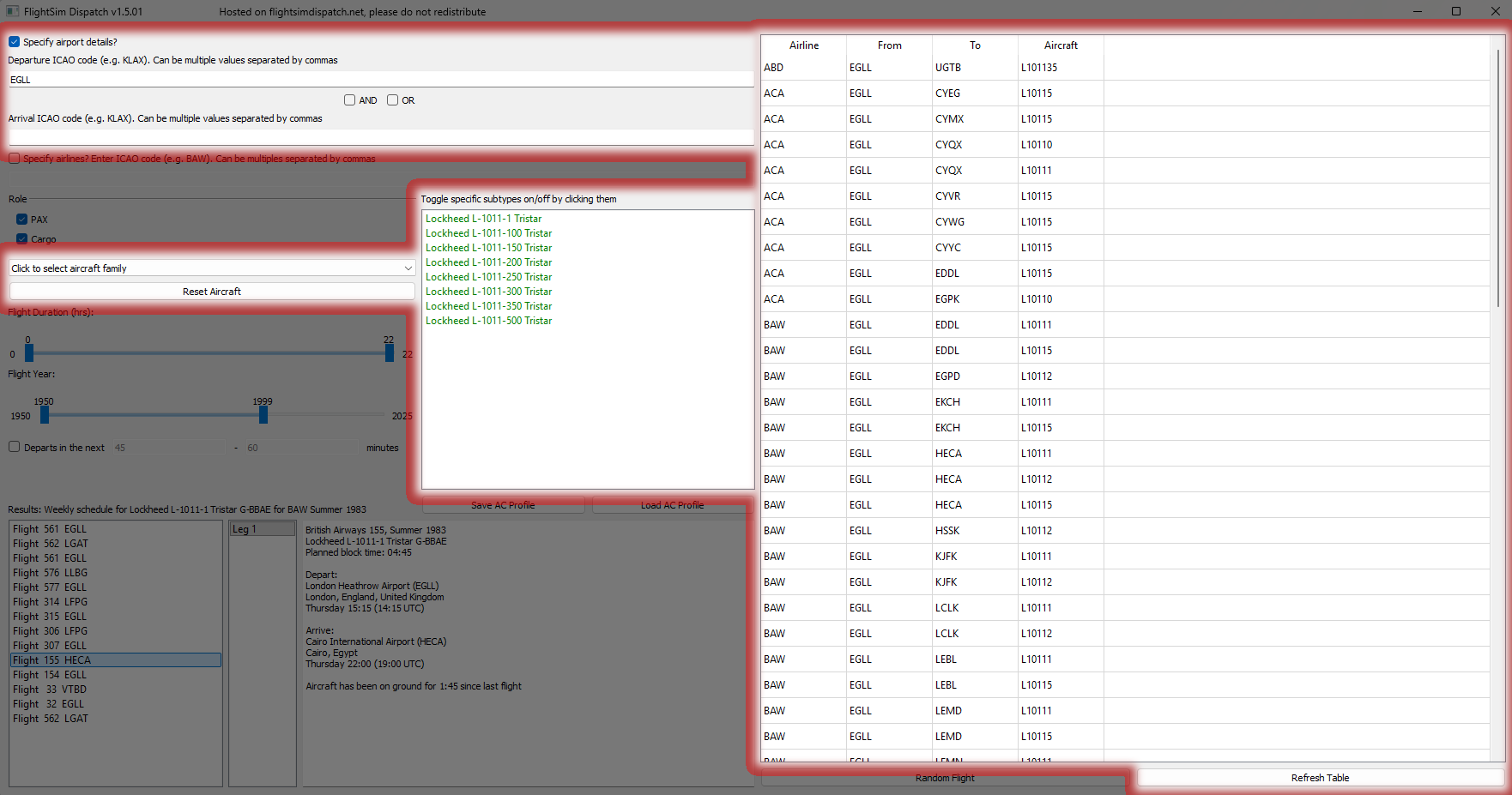The height and width of the screenshot is (795, 1512).
Task: Toggle the PAX role checkbox
Action: coord(22,220)
